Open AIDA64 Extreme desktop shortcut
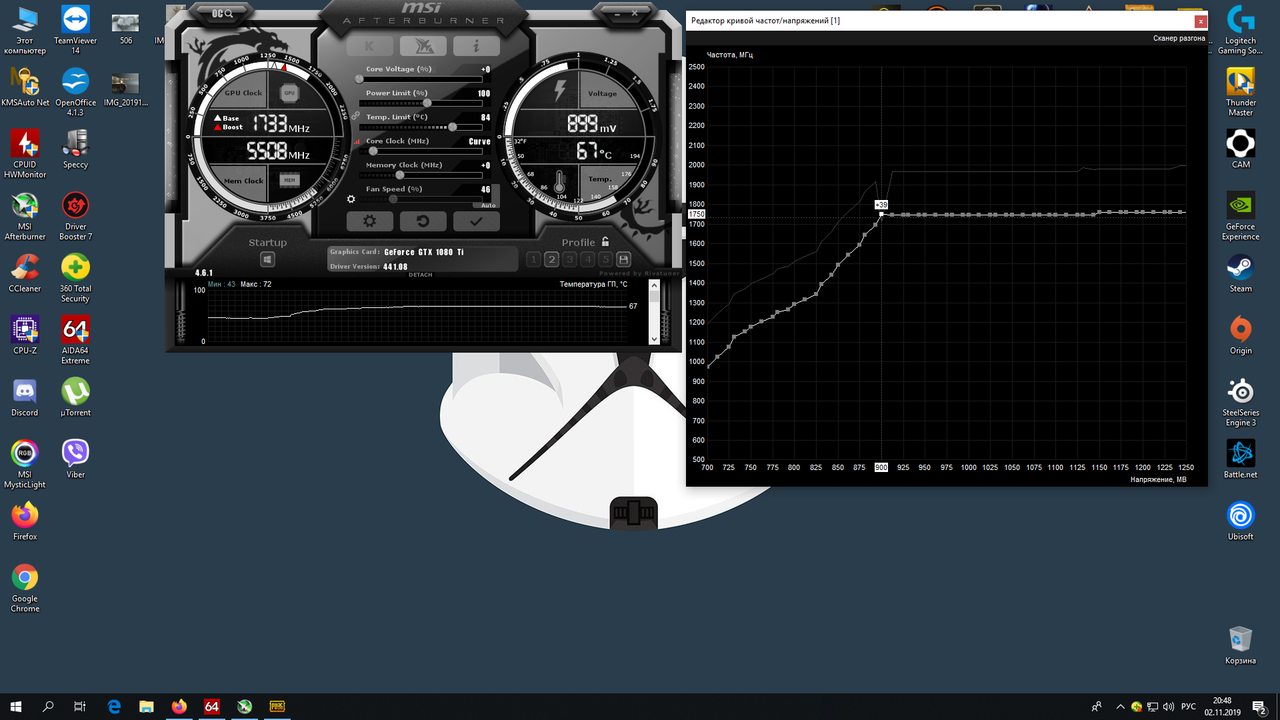This screenshot has width=1280, height=720. coord(75,341)
